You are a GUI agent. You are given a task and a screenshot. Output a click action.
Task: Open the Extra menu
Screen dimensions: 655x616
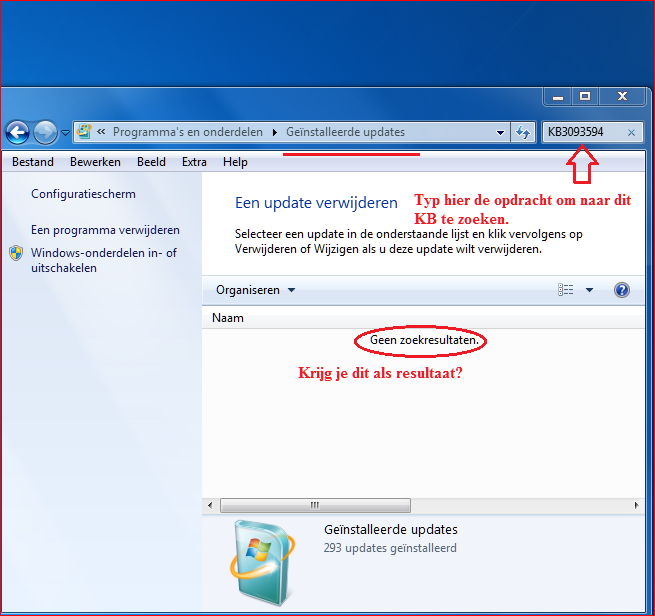tap(194, 162)
